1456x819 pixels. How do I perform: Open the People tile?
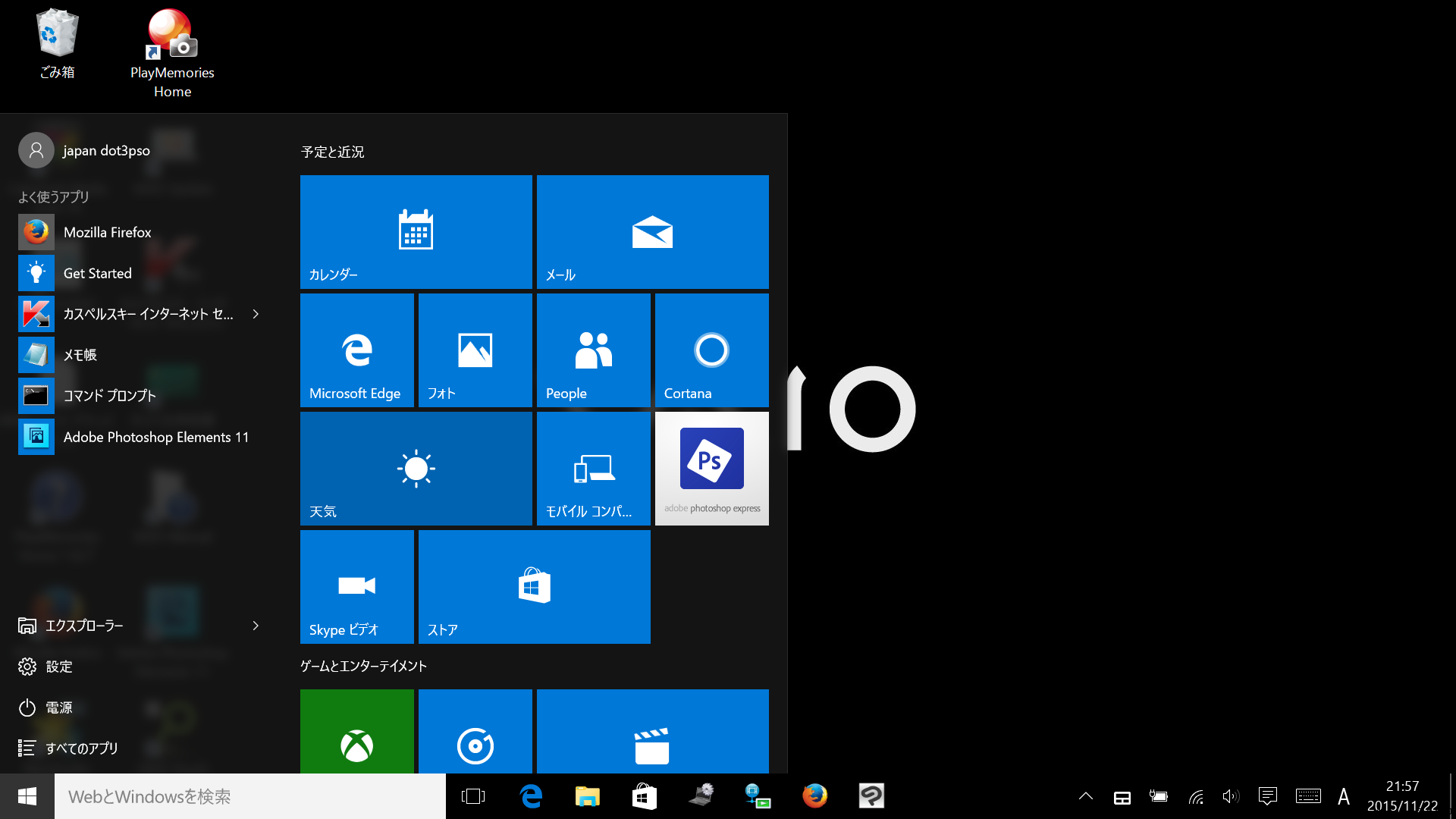[x=593, y=350]
